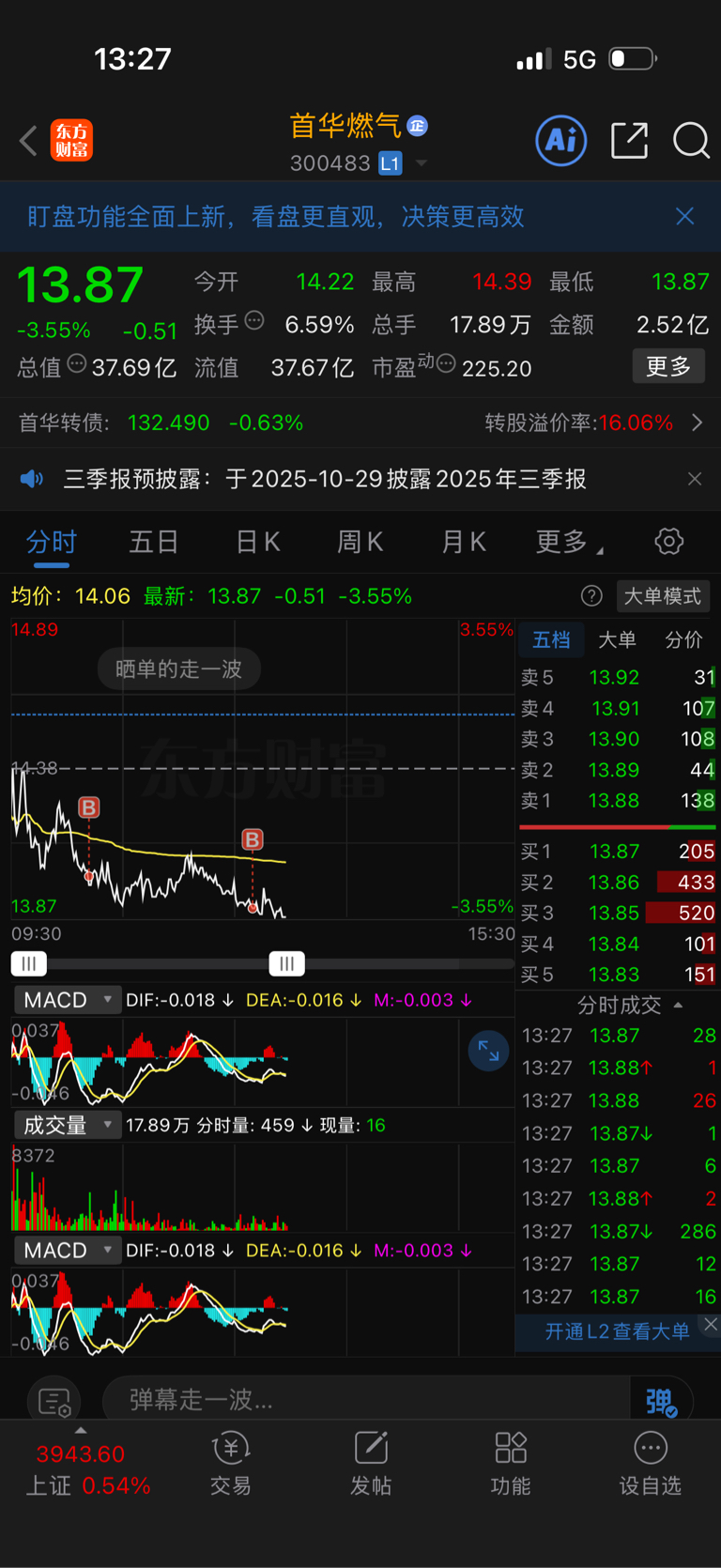Tap the share icon

point(629,141)
